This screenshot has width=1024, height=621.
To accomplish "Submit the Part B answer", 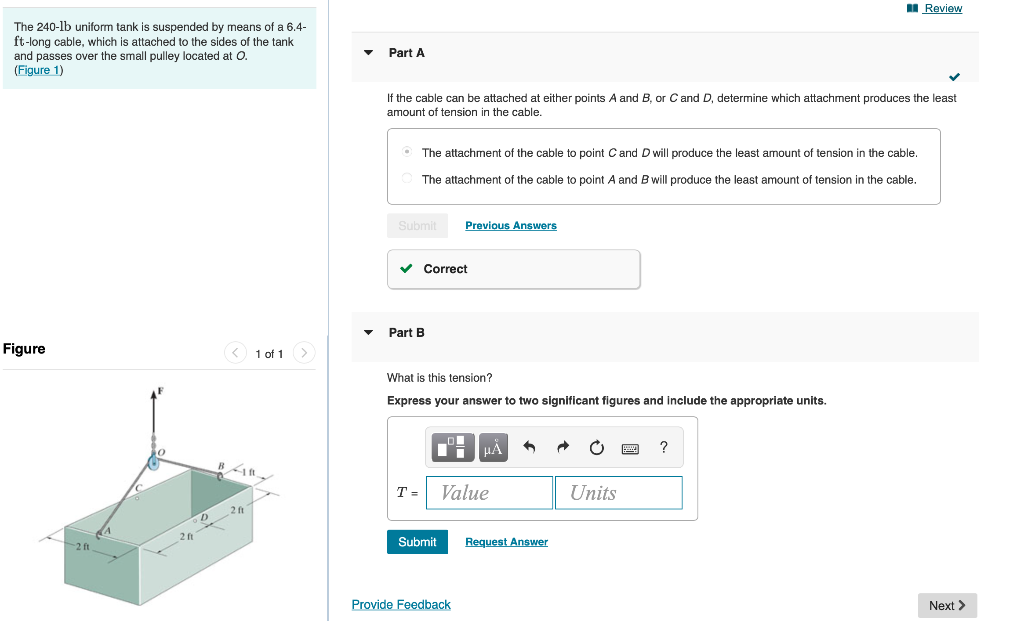I will click(x=417, y=541).
